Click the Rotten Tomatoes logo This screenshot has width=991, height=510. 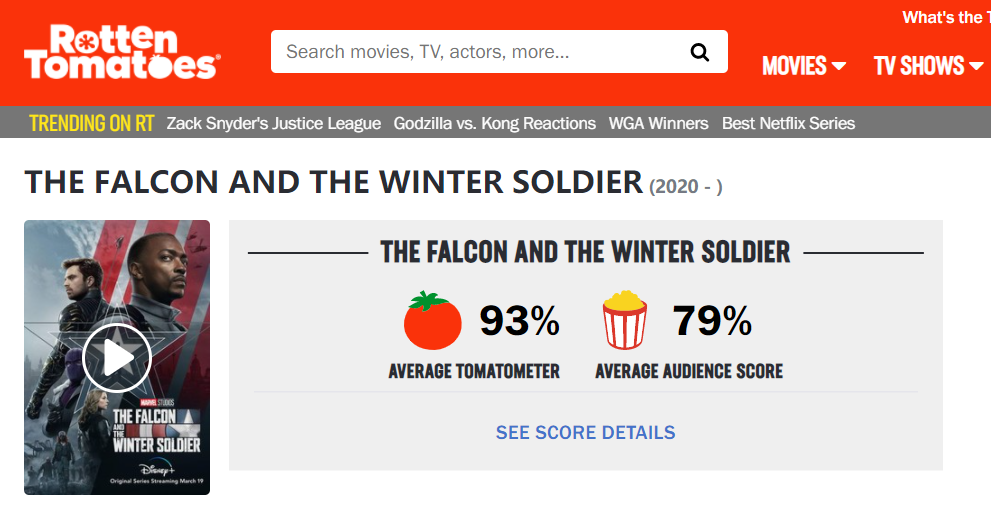(x=122, y=52)
